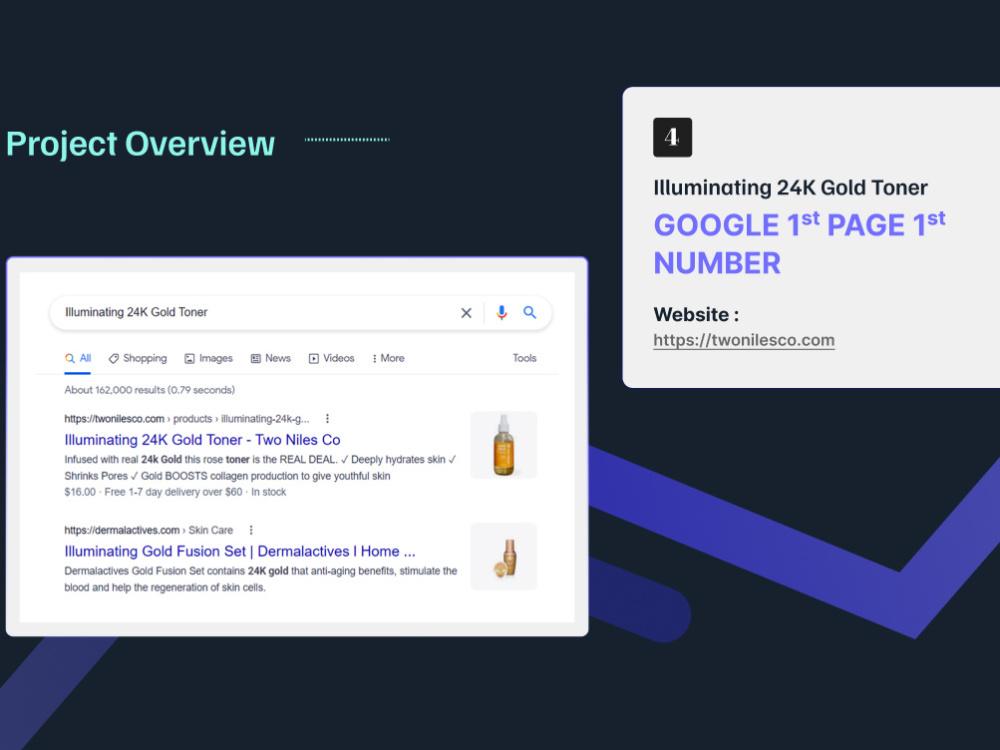Viewport: 1000px width, 750px height.
Task: Click the twonilesco.com products breadcrumb URL
Action: pyautogui.click(x=187, y=419)
